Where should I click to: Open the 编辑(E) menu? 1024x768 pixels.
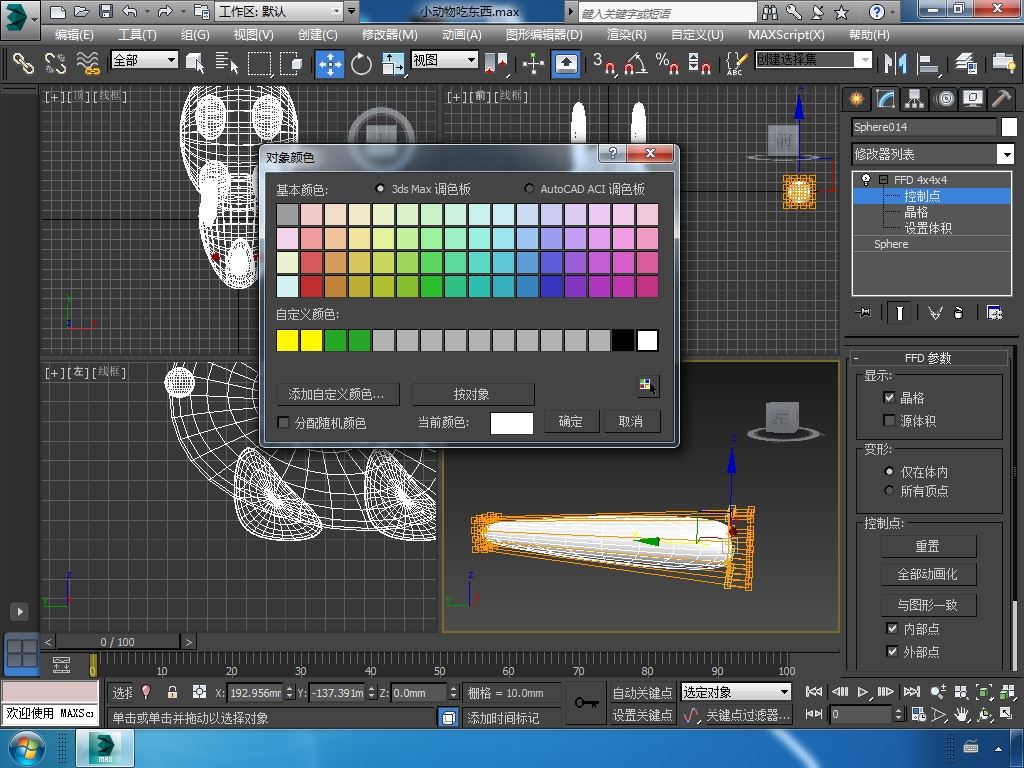click(74, 35)
